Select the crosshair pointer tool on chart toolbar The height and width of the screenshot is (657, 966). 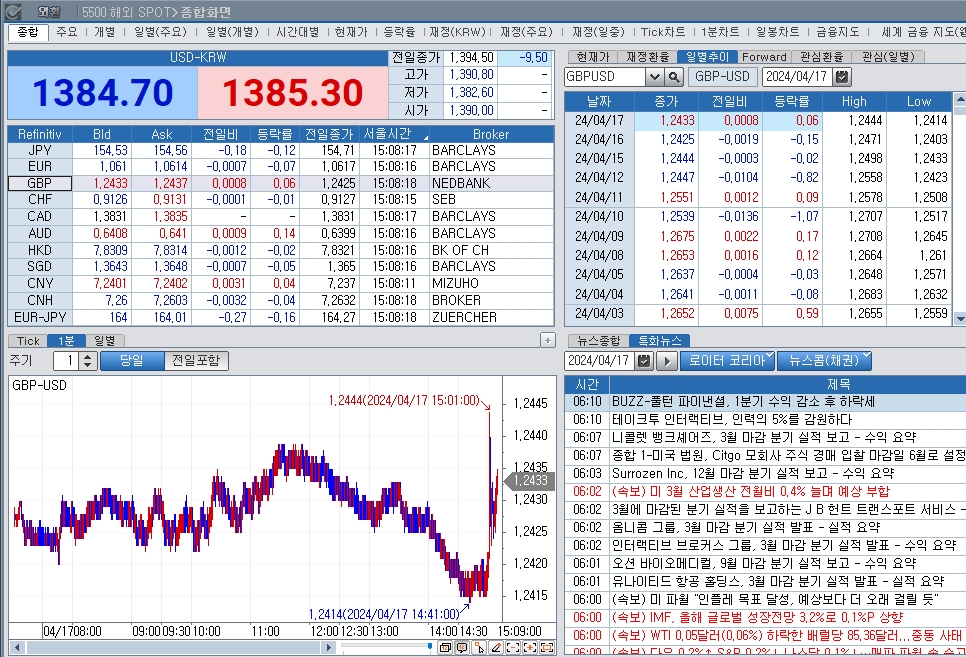(480, 648)
